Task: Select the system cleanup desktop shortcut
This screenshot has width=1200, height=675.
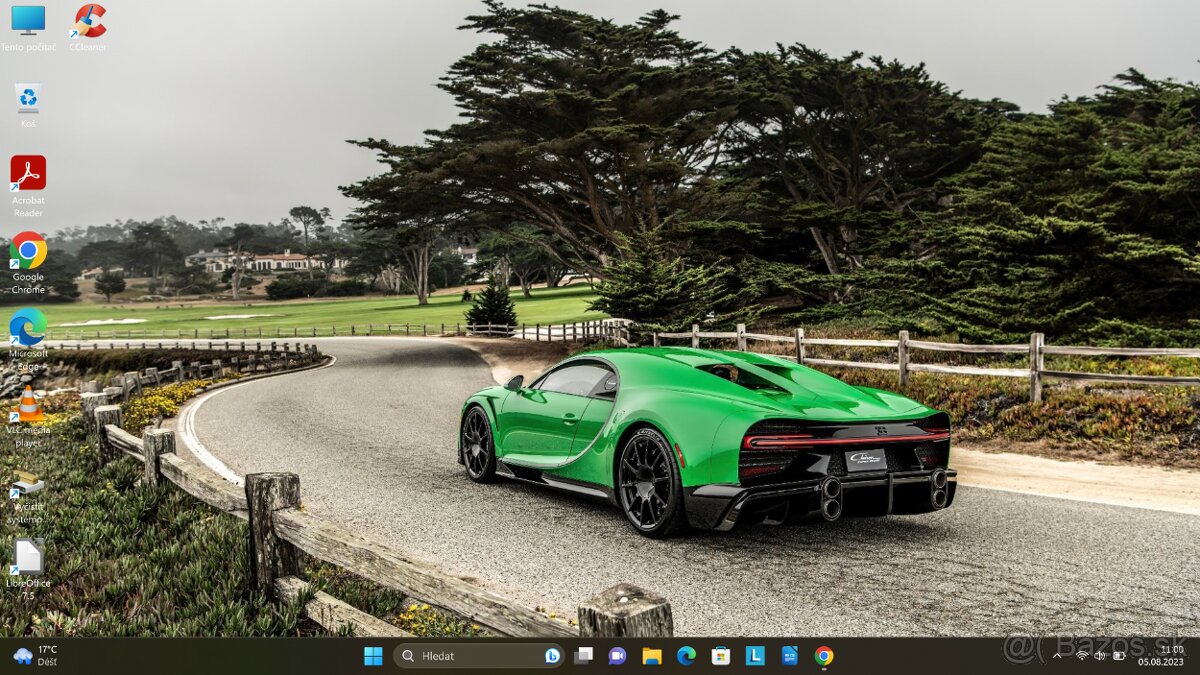Action: pyautogui.click(x=28, y=484)
